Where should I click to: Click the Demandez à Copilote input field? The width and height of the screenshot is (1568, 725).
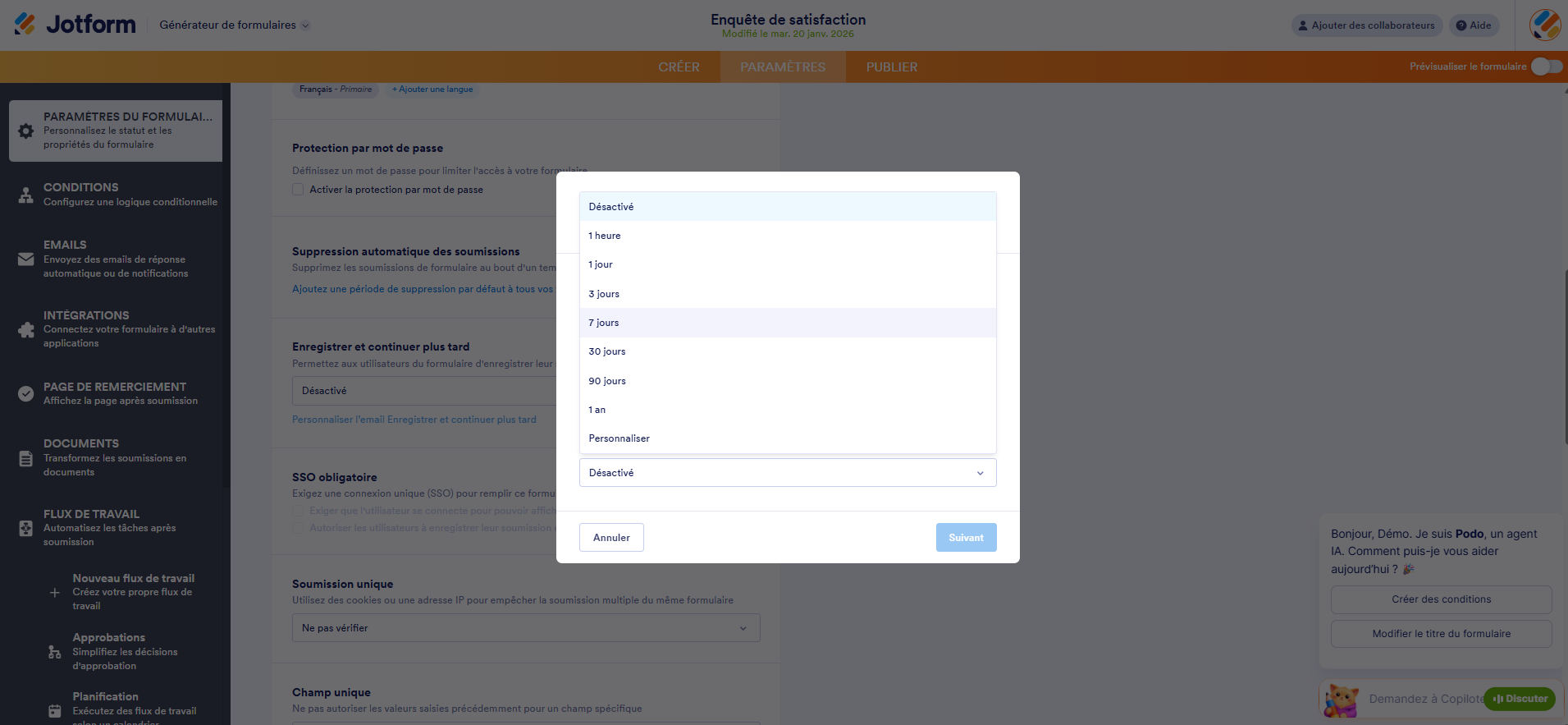1424,699
